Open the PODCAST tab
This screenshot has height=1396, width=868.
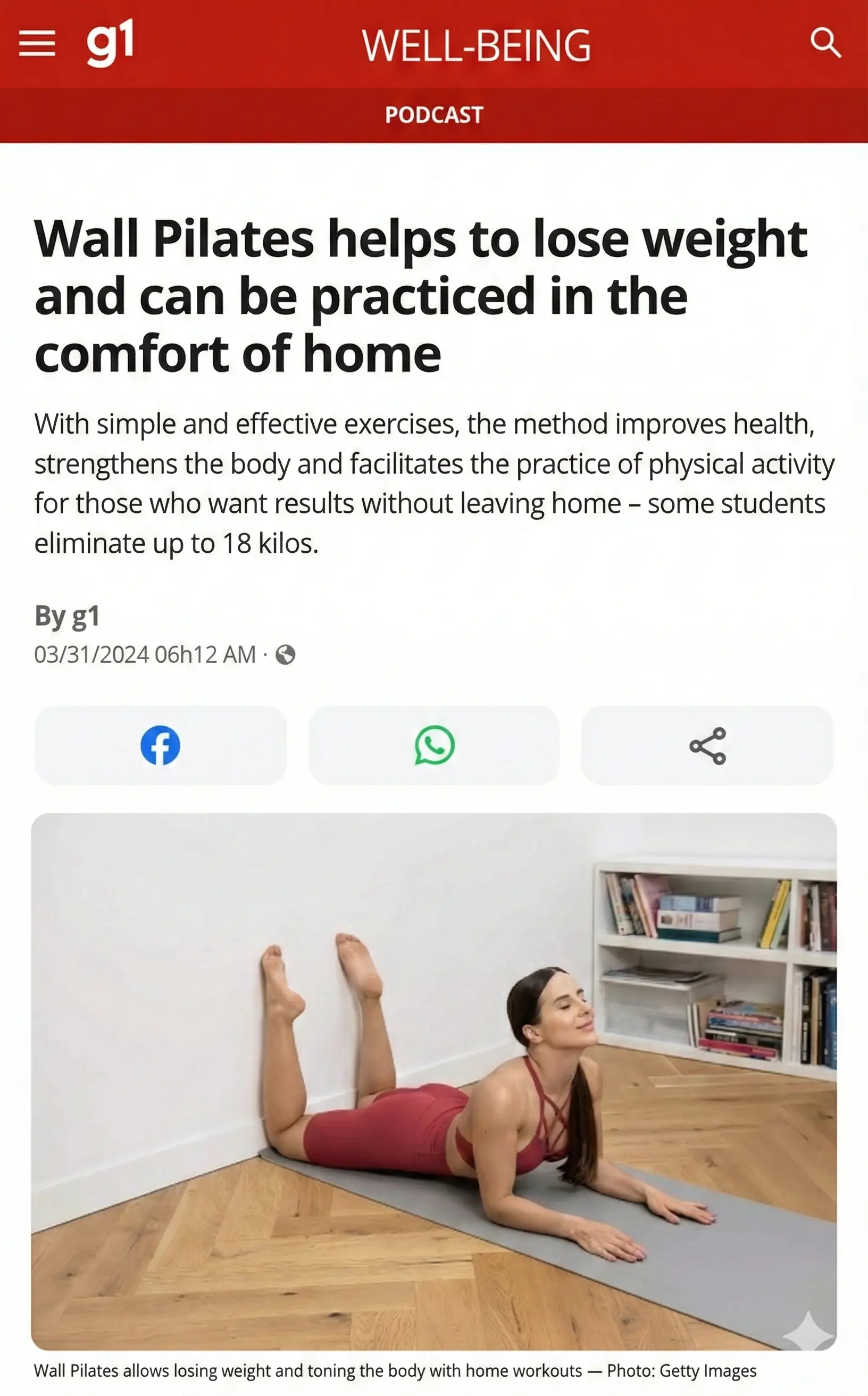click(x=434, y=115)
